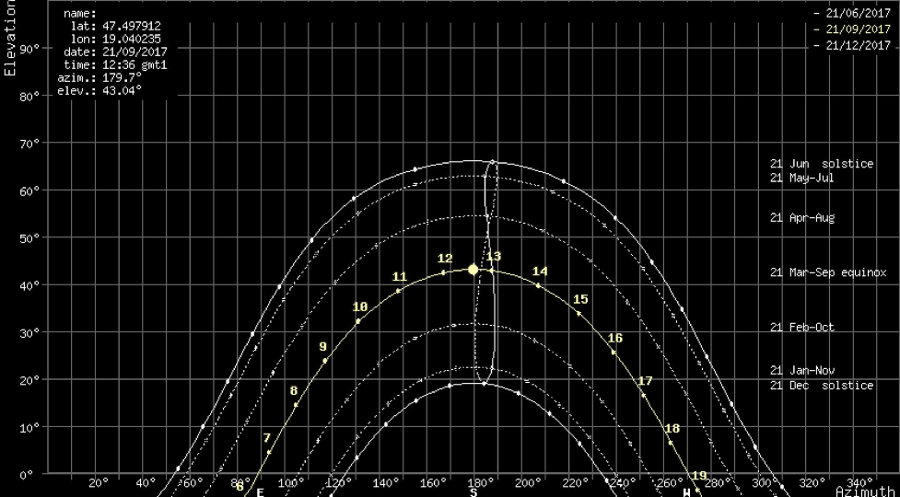Select the 7 hour sunrise marker
Viewport: 900px width, 497px height.
pyautogui.click(x=267, y=438)
